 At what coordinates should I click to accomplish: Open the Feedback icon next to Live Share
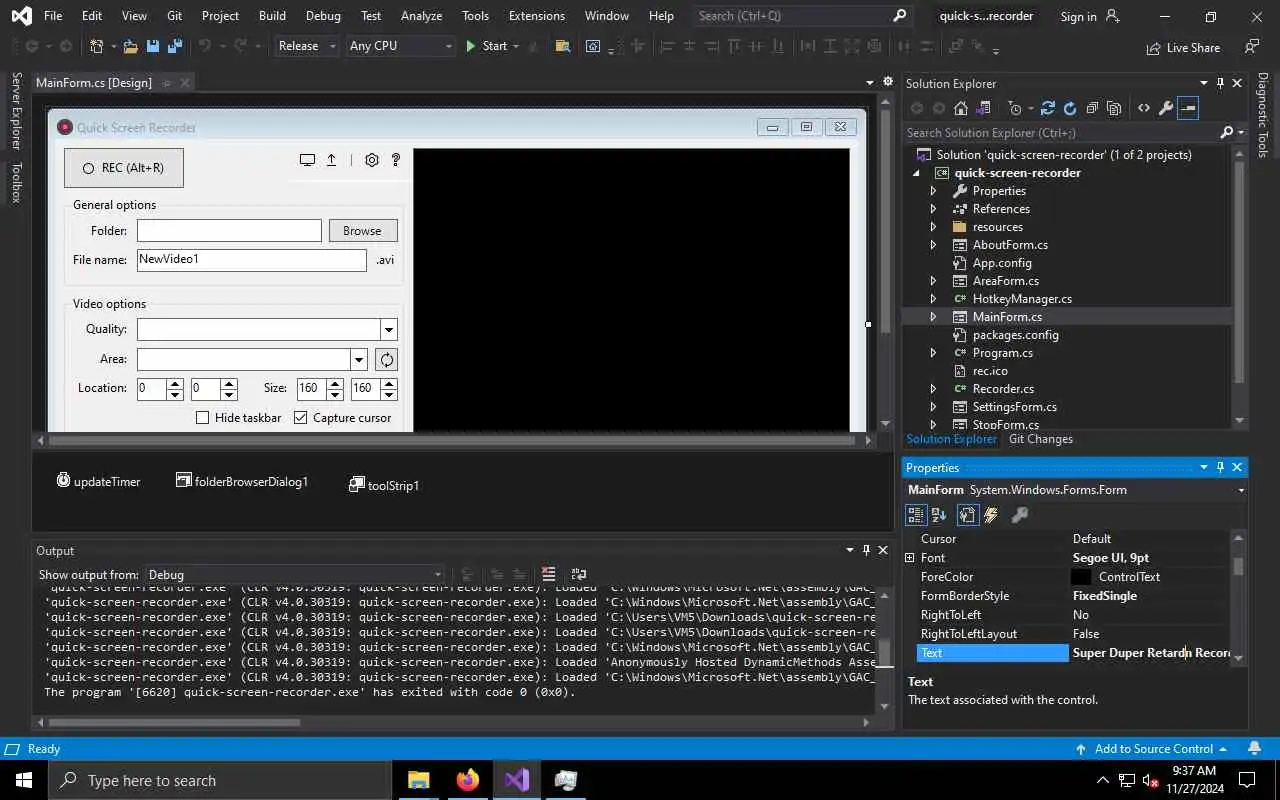point(1252,46)
